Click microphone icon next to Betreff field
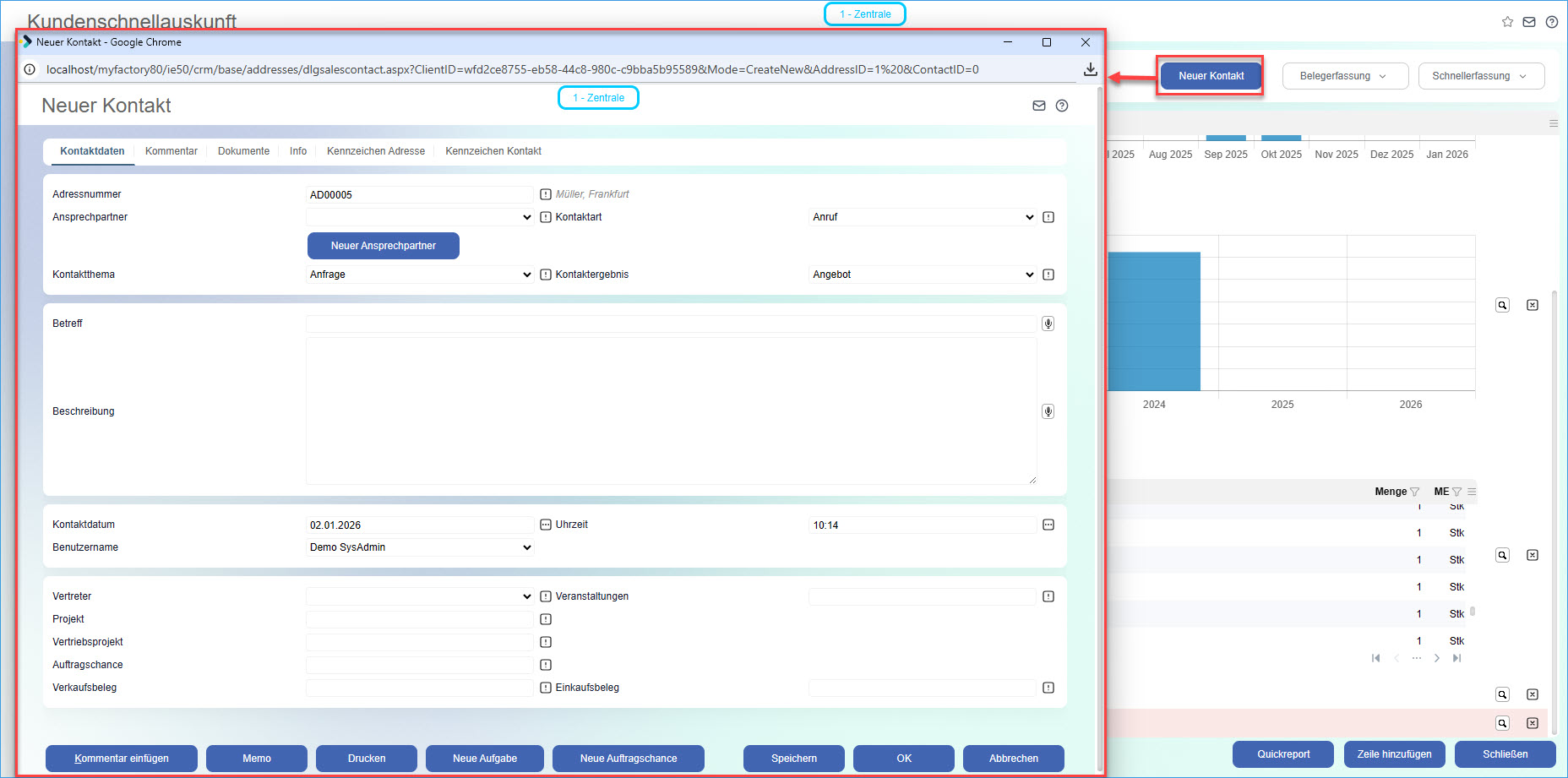 click(x=1048, y=324)
